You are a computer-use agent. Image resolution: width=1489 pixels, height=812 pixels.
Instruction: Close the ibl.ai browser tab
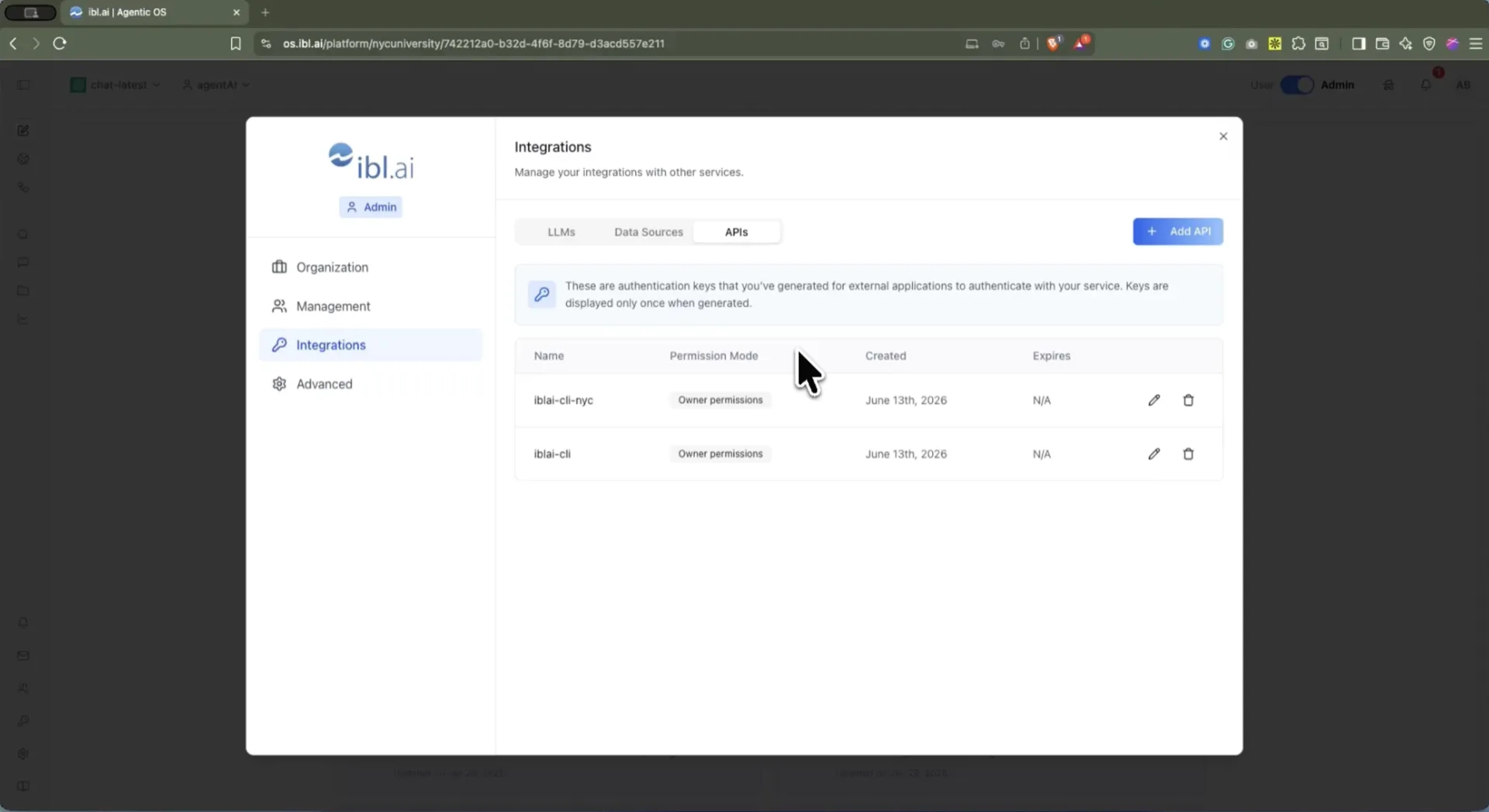237,12
